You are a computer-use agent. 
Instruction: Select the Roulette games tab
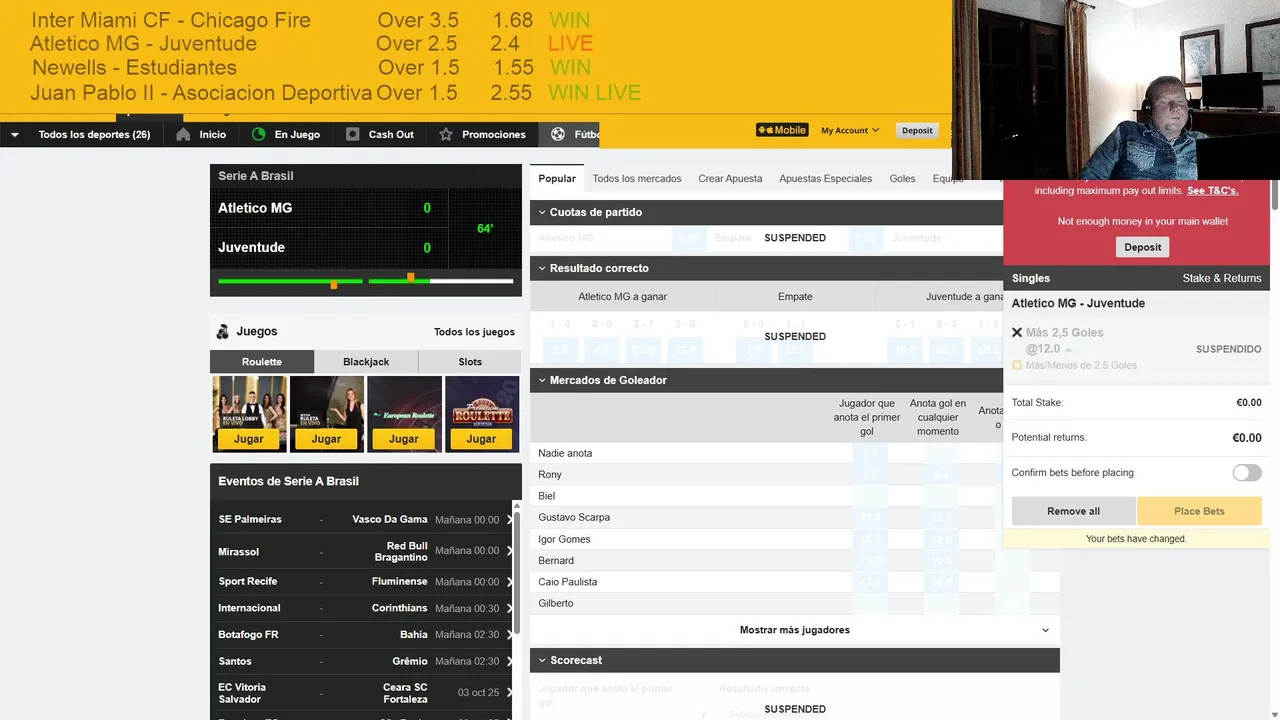[262, 362]
